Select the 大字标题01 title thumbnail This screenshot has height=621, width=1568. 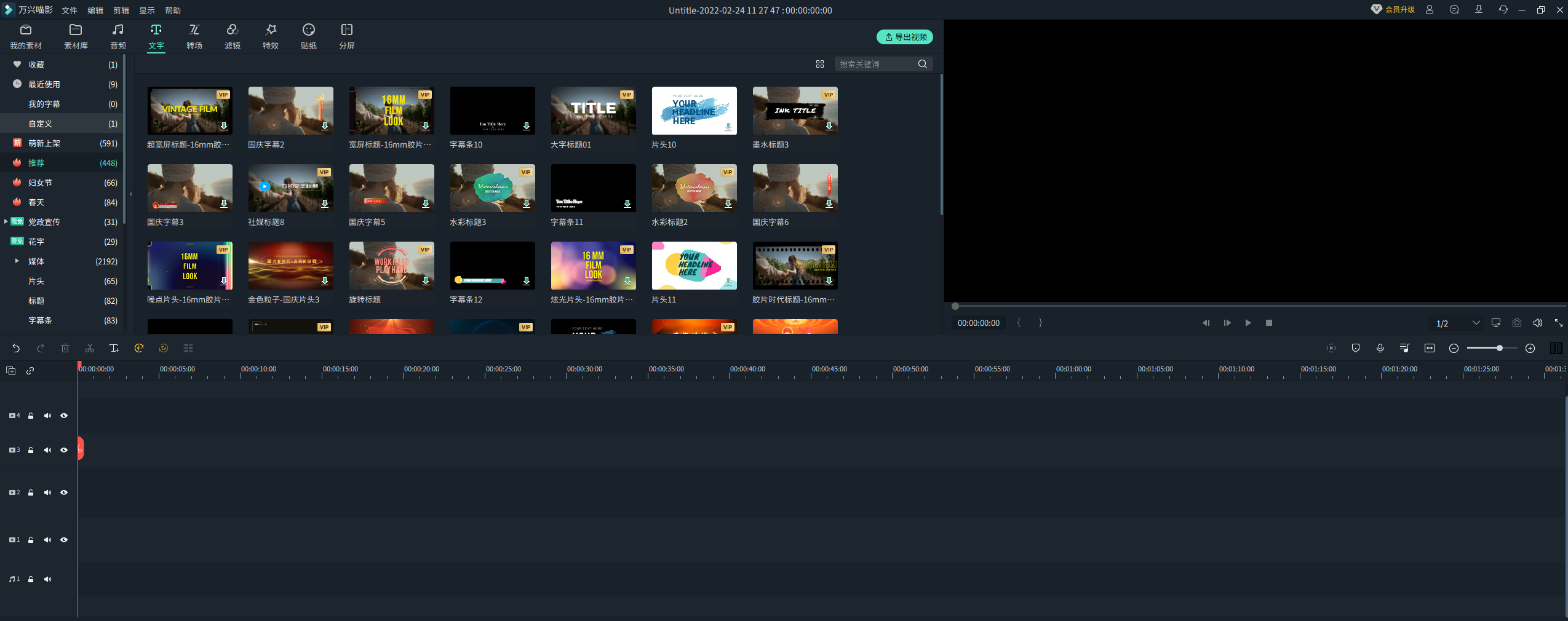click(x=593, y=111)
